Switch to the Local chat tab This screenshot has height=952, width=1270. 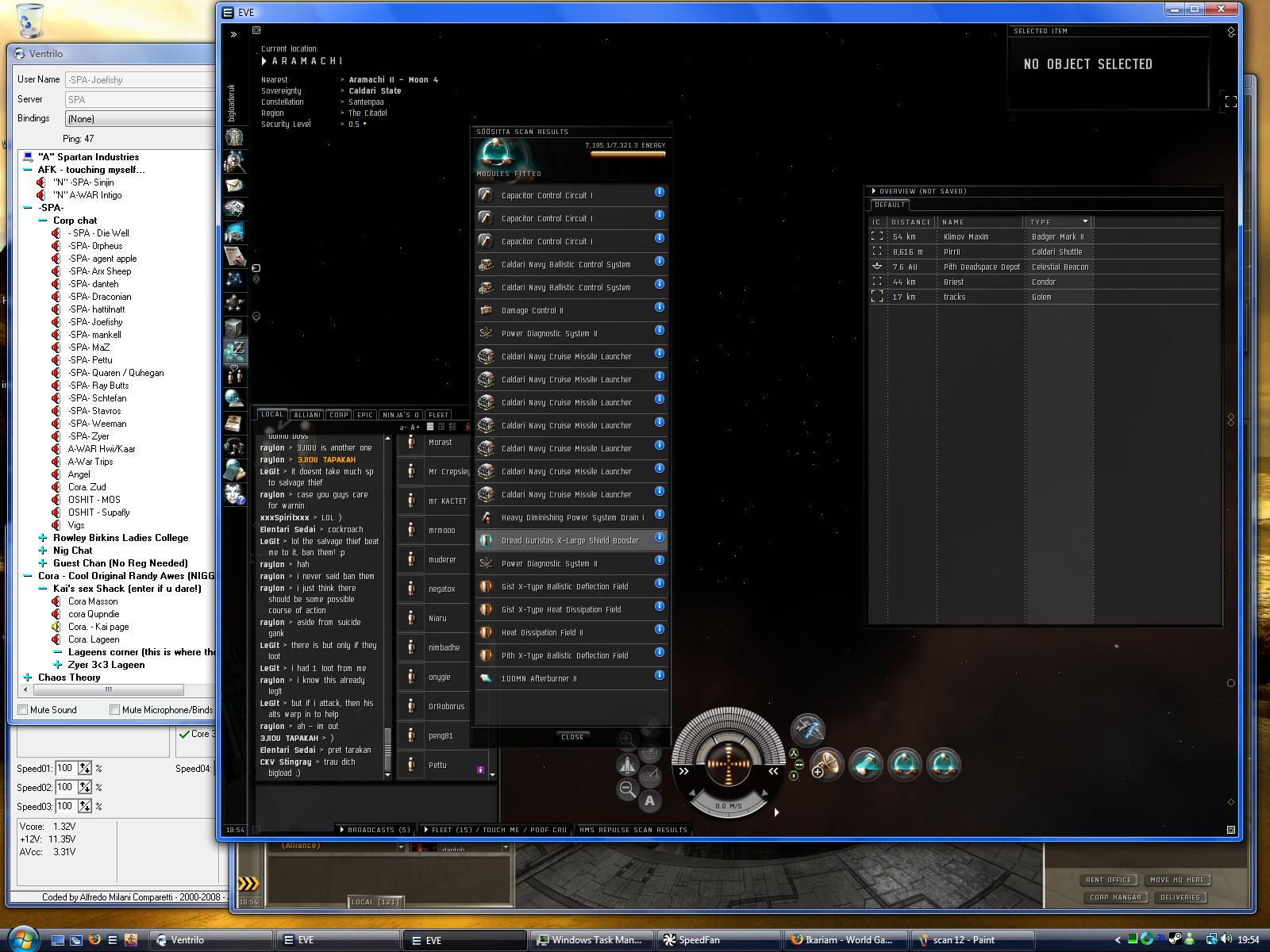[x=272, y=414]
